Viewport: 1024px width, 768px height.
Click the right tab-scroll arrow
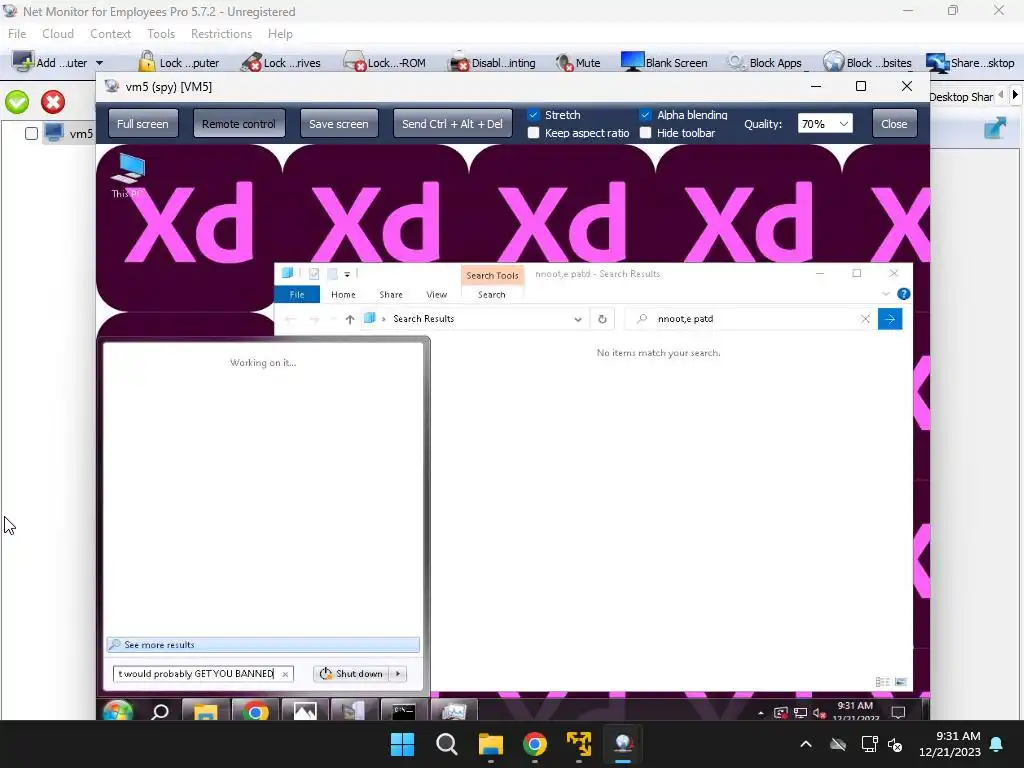coord(1015,95)
